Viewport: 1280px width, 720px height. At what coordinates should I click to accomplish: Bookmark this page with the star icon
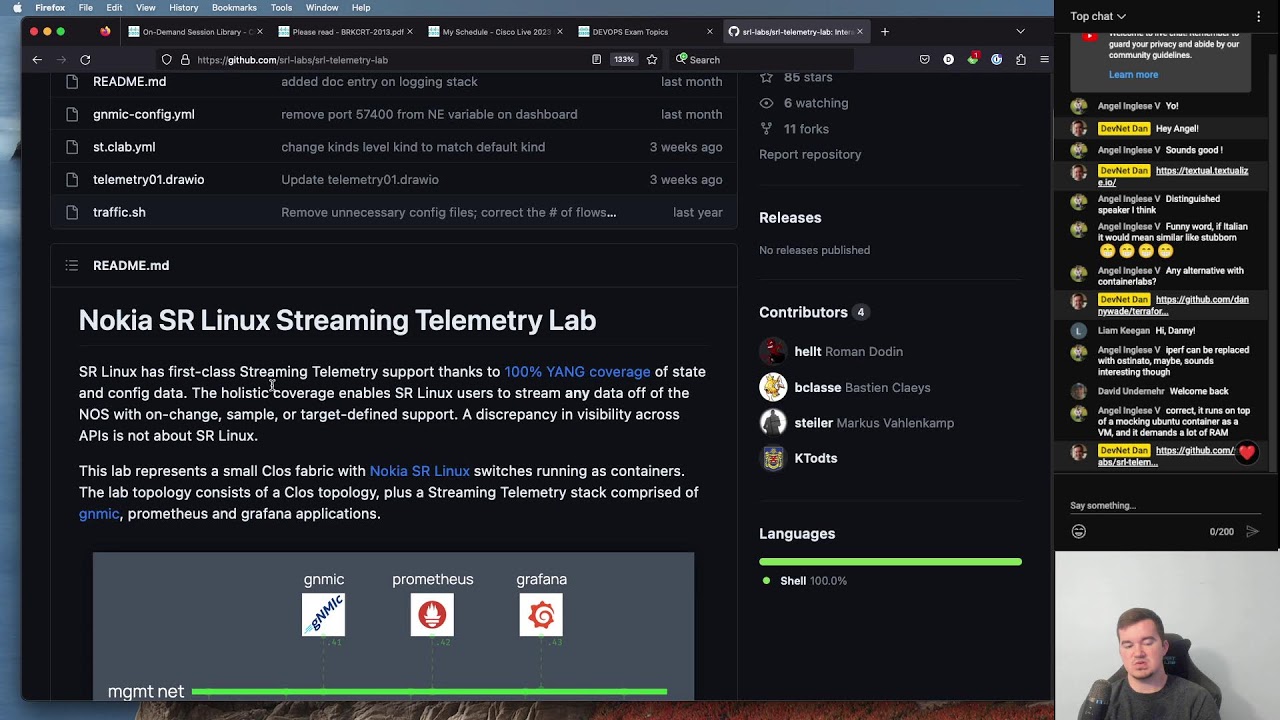[x=652, y=60]
